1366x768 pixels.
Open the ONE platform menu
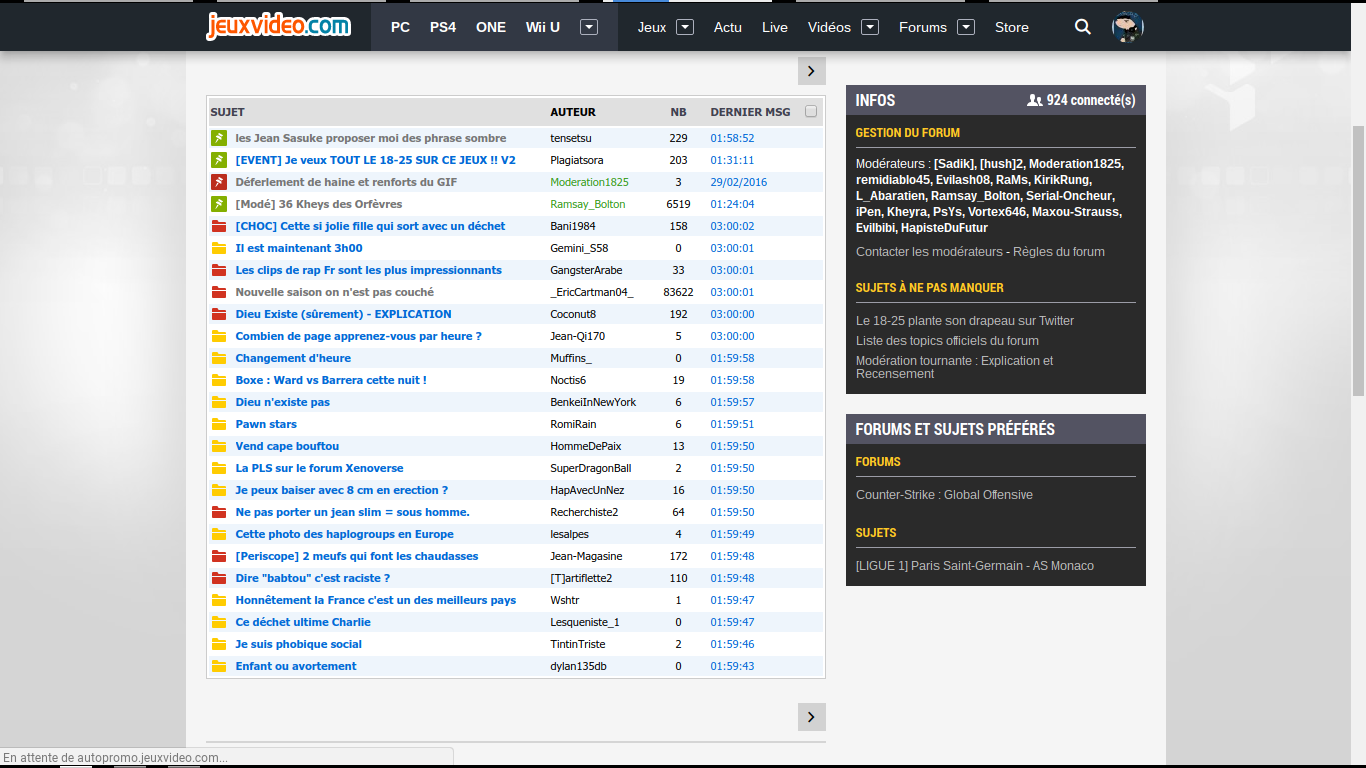pyautogui.click(x=491, y=27)
